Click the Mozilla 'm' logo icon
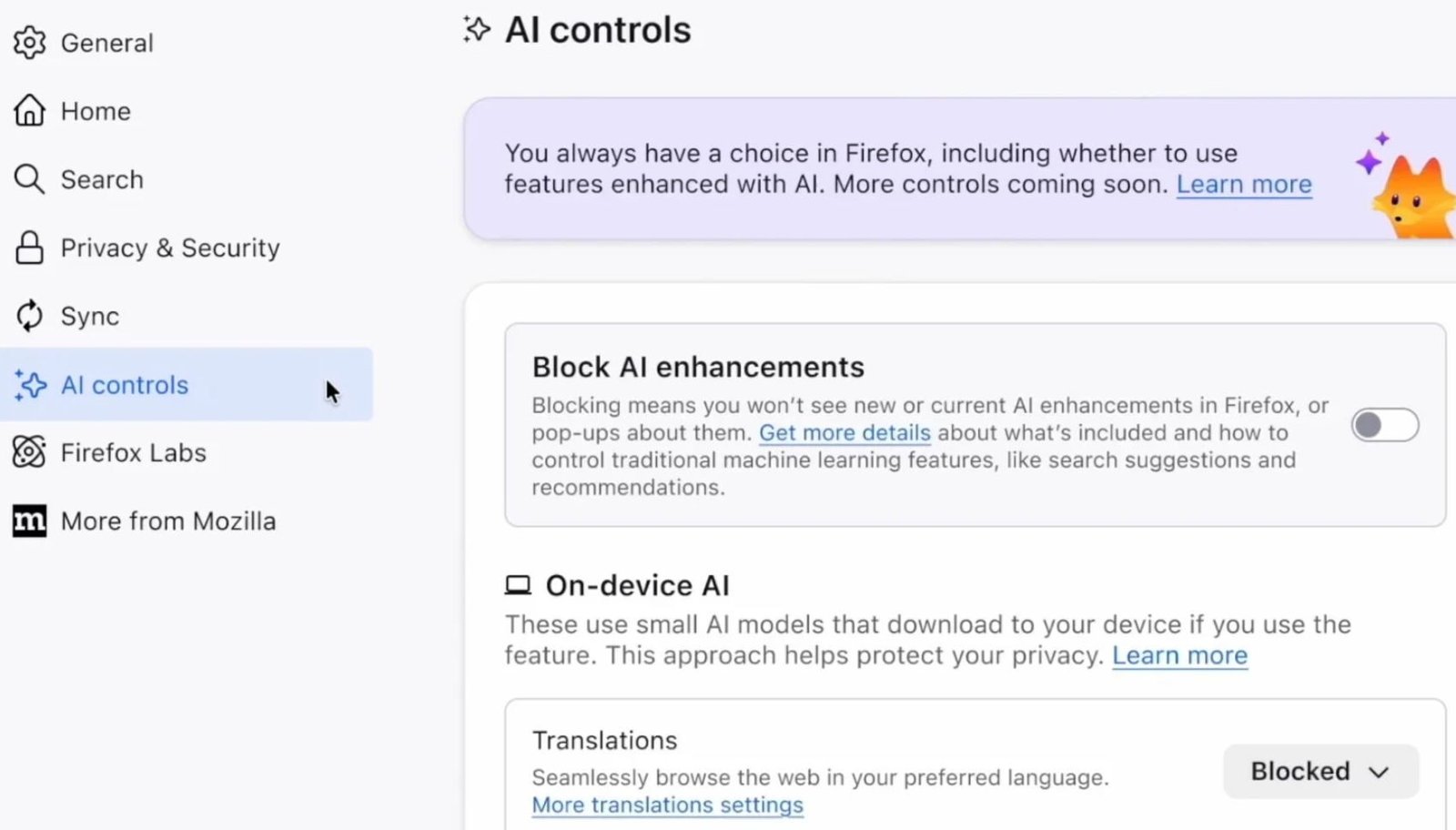The height and width of the screenshot is (830, 1456). pyautogui.click(x=29, y=521)
